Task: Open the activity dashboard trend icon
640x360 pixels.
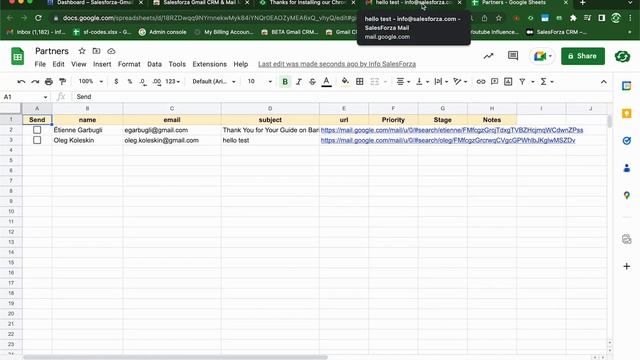Action: (488, 56)
